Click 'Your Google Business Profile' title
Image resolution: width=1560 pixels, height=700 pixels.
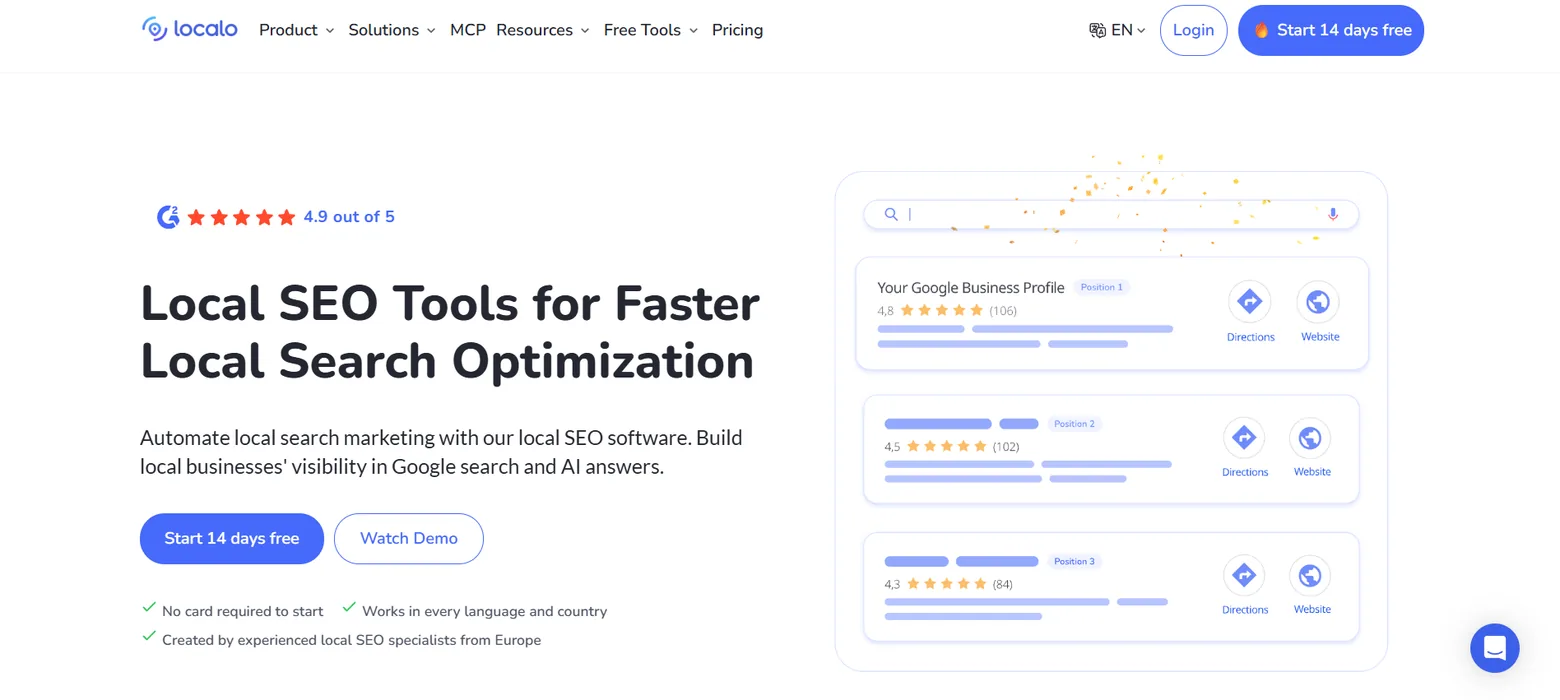971,287
